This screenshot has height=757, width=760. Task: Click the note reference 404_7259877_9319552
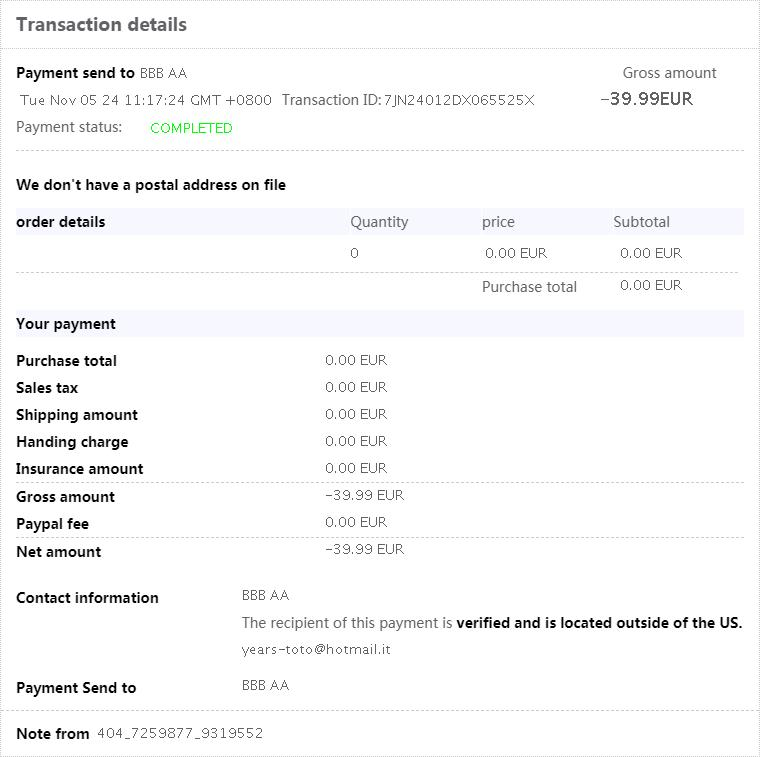pyautogui.click(x=180, y=733)
